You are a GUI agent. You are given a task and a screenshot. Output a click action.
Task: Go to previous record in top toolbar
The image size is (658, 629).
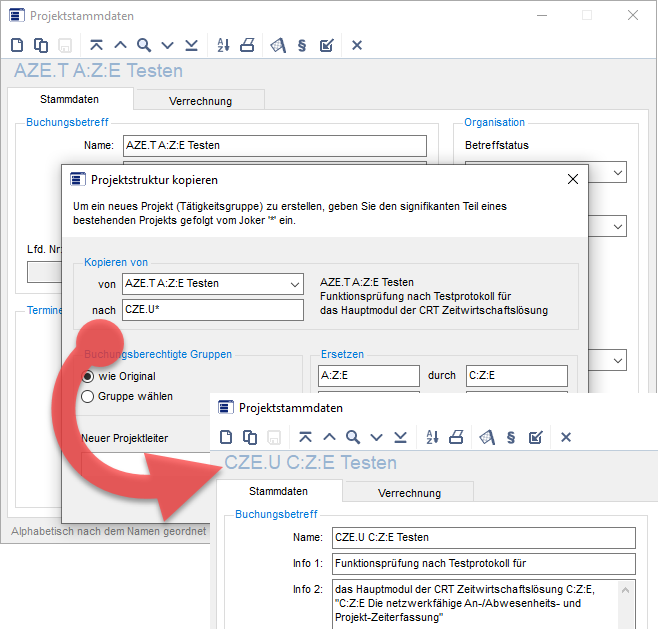120,45
